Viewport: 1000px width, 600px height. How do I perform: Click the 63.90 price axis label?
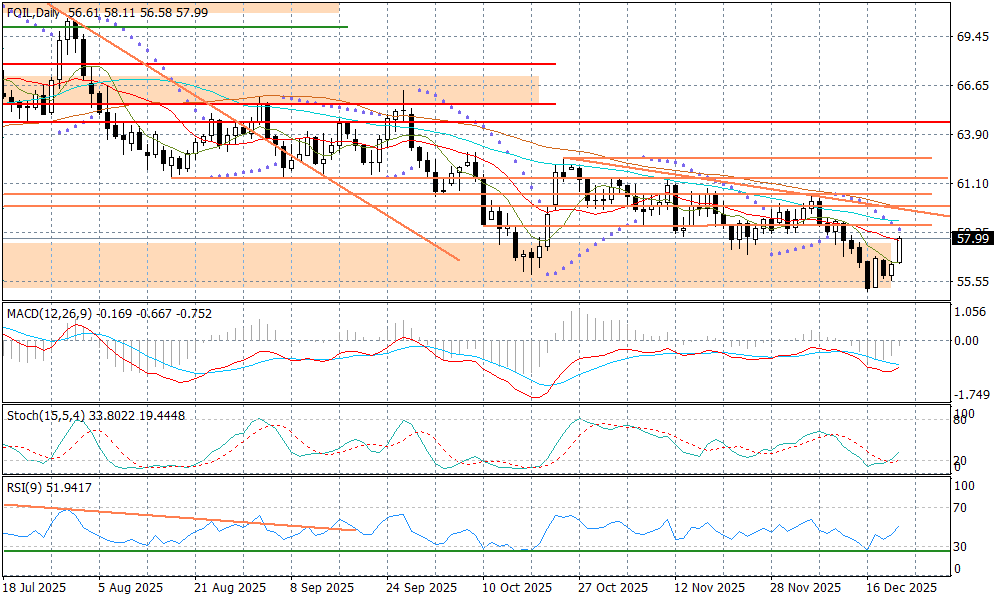tap(972, 135)
